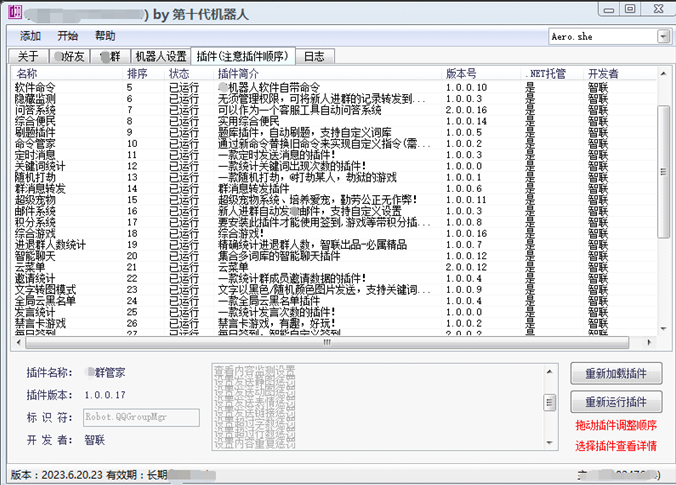This screenshot has width=676, height=485.
Task: Open the Aero.she skin dropdown
Action: (x=663, y=36)
